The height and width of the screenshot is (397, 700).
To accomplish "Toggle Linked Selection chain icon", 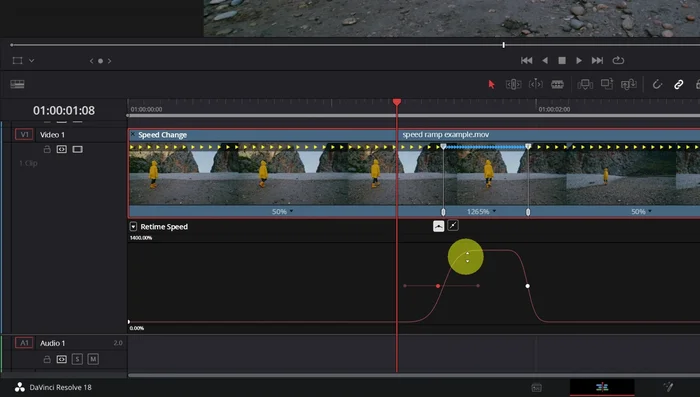I will click(x=679, y=84).
